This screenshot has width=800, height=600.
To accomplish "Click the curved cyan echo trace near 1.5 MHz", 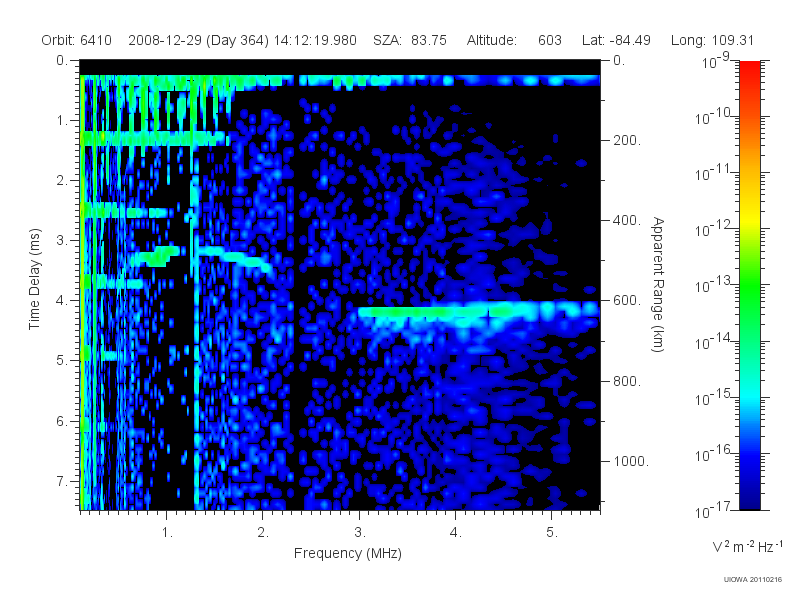I will [235, 258].
